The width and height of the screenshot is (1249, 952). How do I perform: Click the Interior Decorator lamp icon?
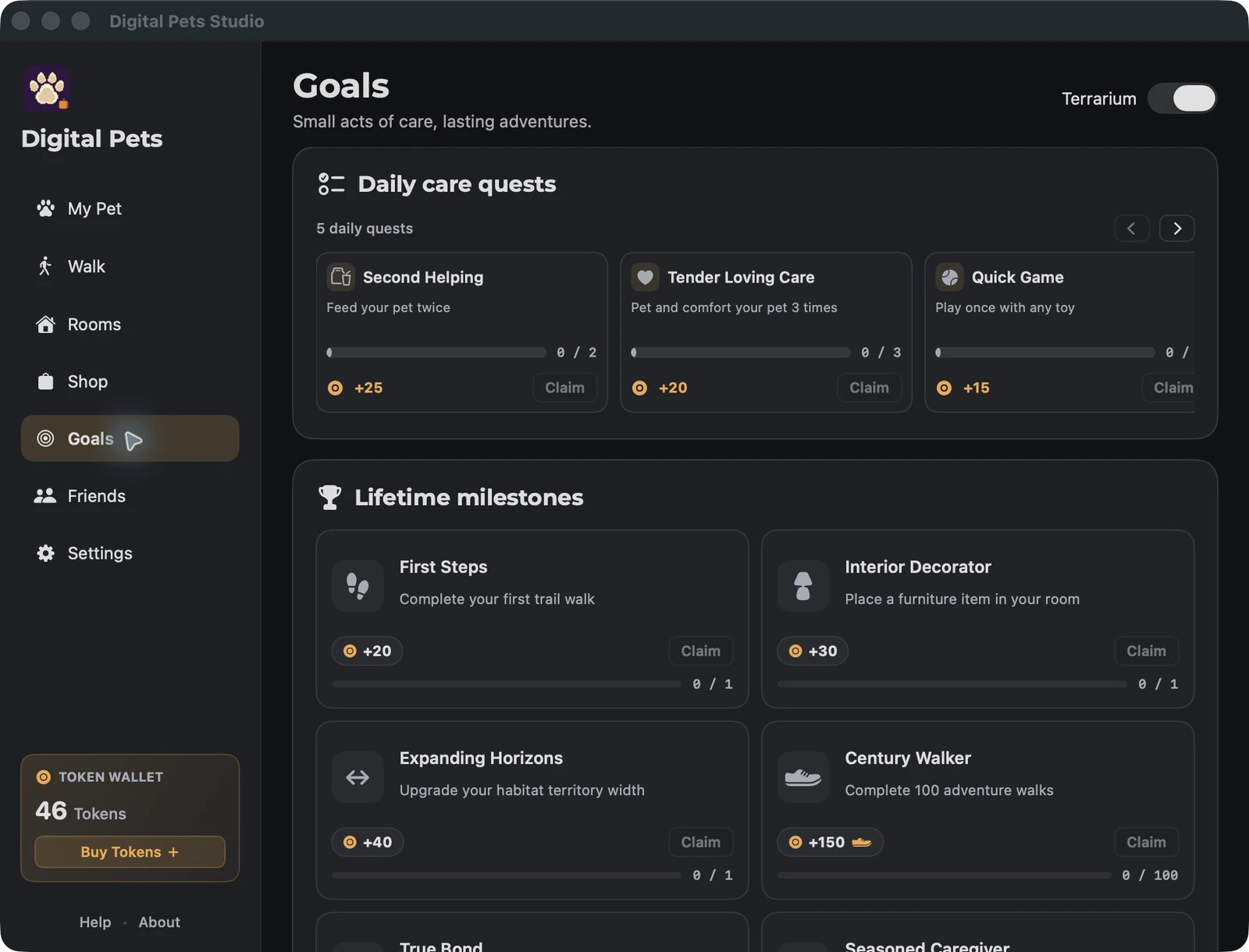point(802,586)
